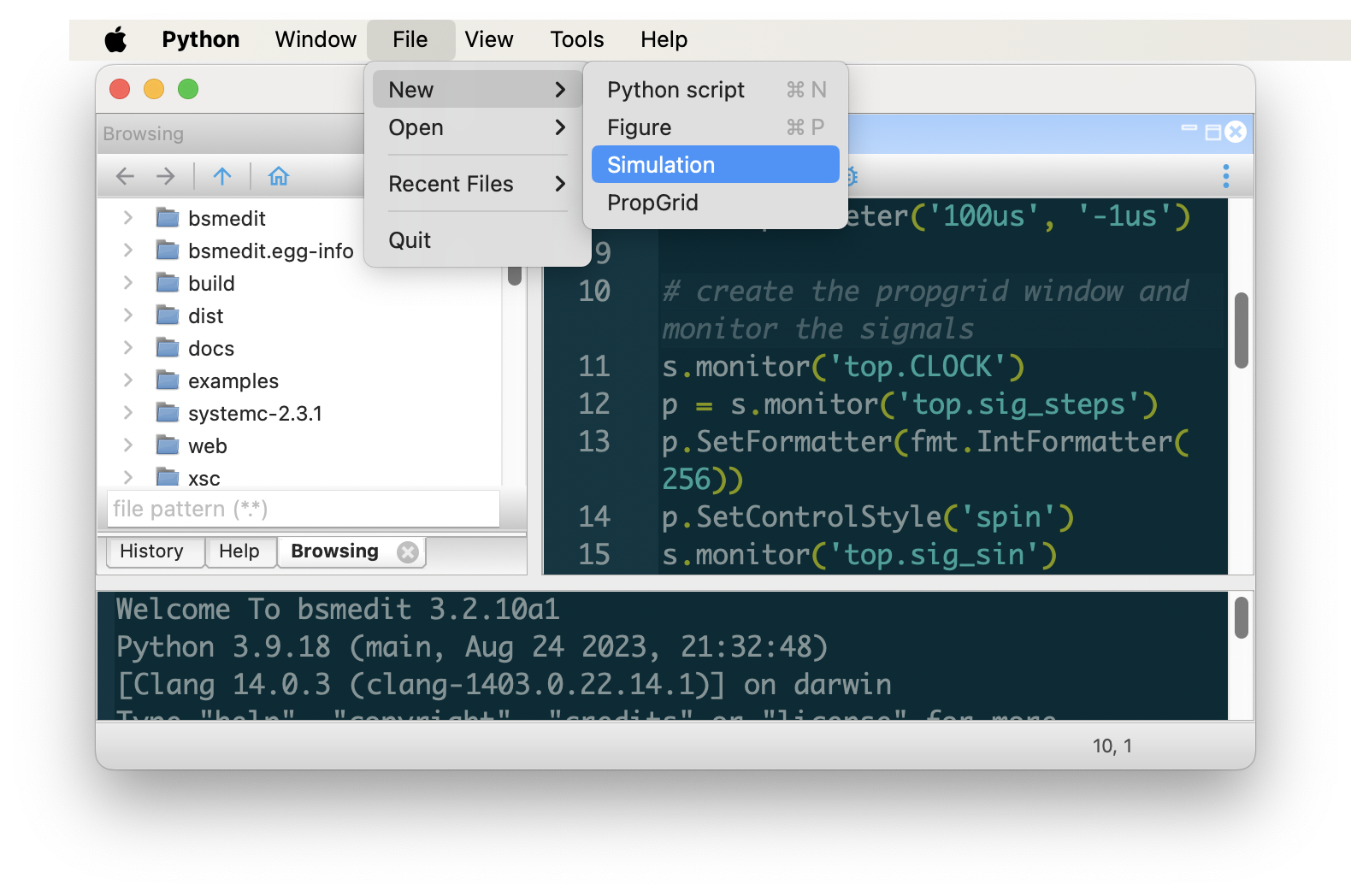Select the examples folder icon
Image resolution: width=1351 pixels, height=896 pixels.
click(168, 380)
